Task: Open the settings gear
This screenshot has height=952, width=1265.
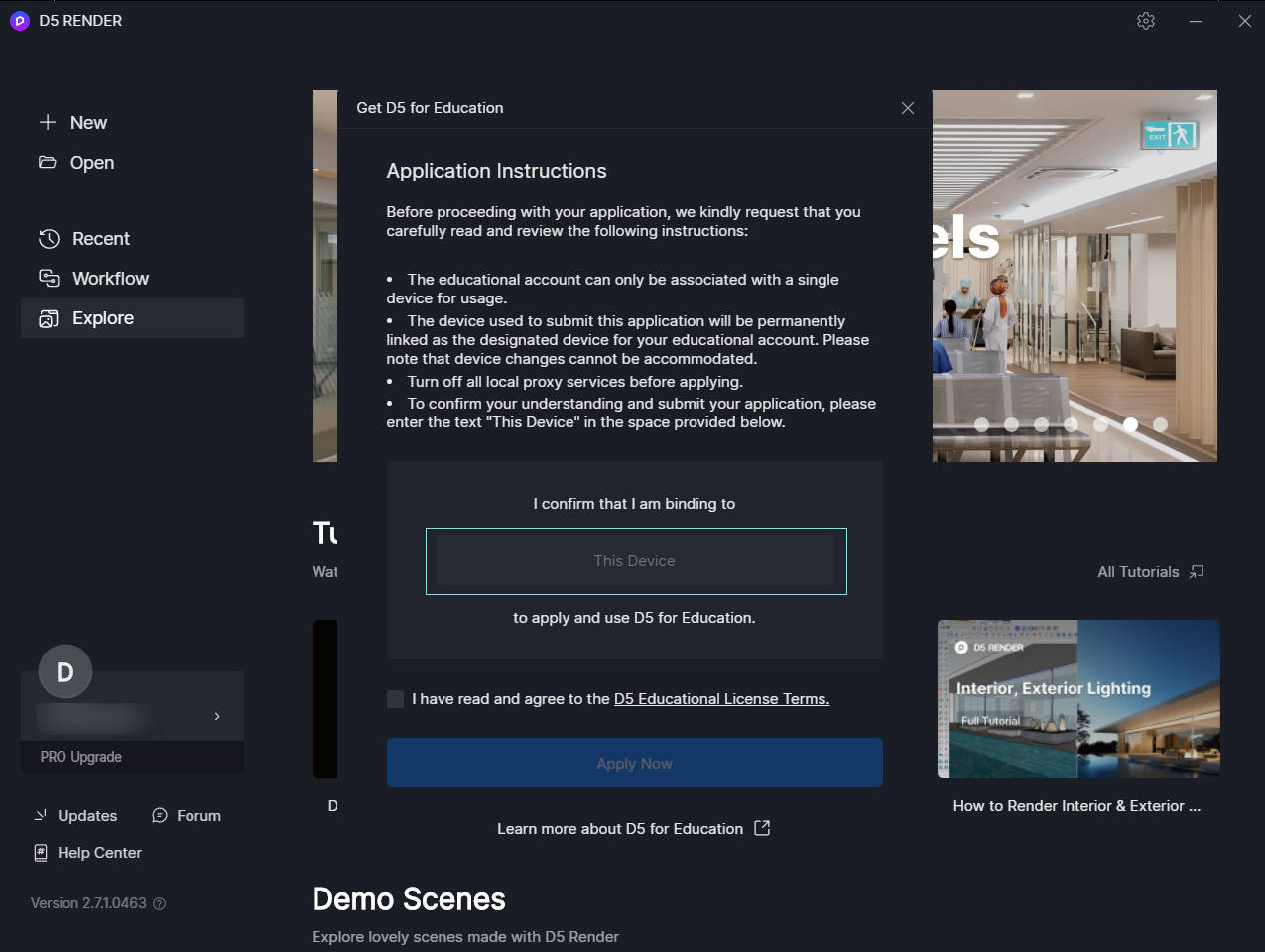Action: 1146,20
